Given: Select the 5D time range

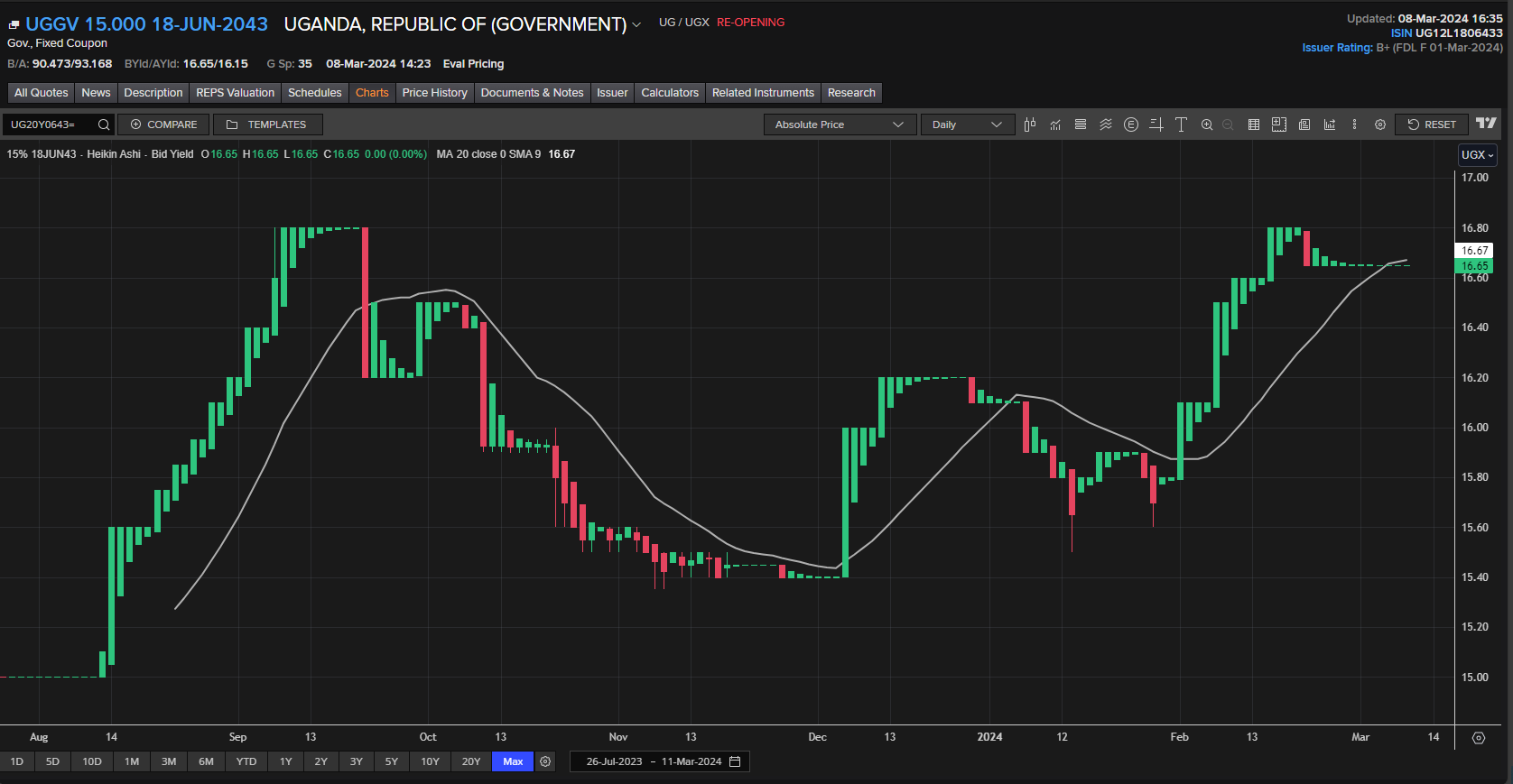Looking at the screenshot, I should click(52, 761).
